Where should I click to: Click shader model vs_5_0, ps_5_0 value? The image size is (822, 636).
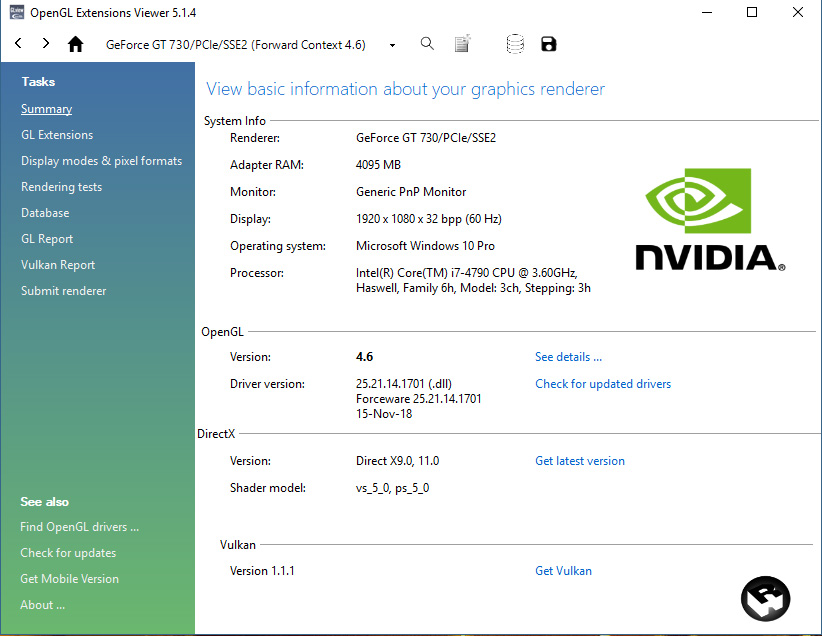coord(392,488)
